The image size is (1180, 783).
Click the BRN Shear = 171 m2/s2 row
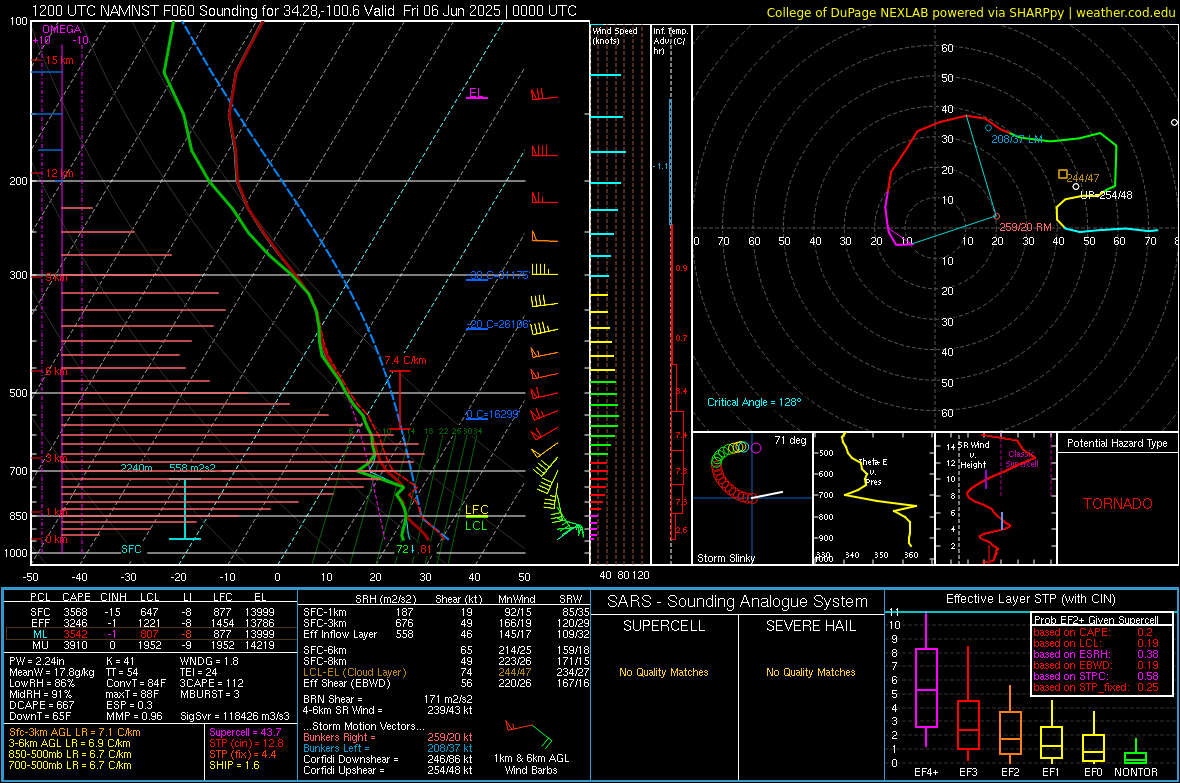tap(388, 699)
